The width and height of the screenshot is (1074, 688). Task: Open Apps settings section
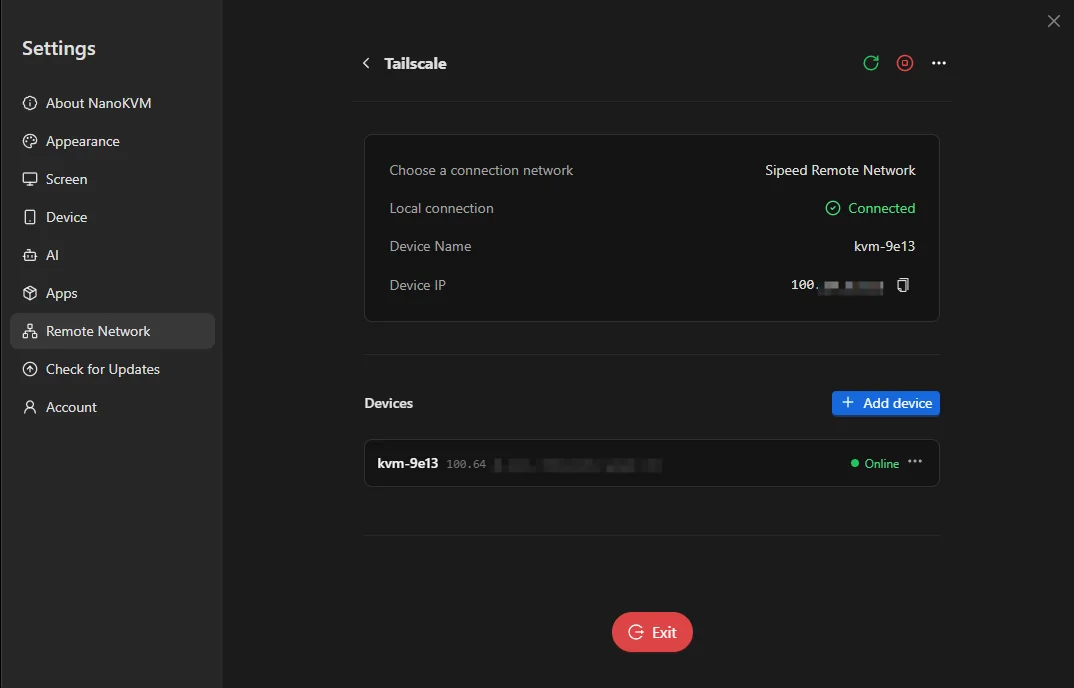pyautogui.click(x=112, y=293)
